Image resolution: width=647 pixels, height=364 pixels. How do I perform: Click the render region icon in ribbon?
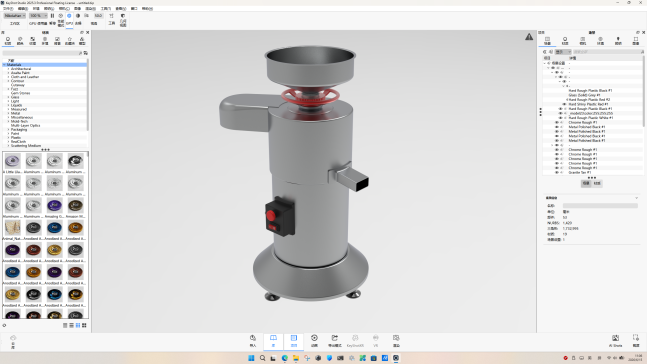[86, 16]
